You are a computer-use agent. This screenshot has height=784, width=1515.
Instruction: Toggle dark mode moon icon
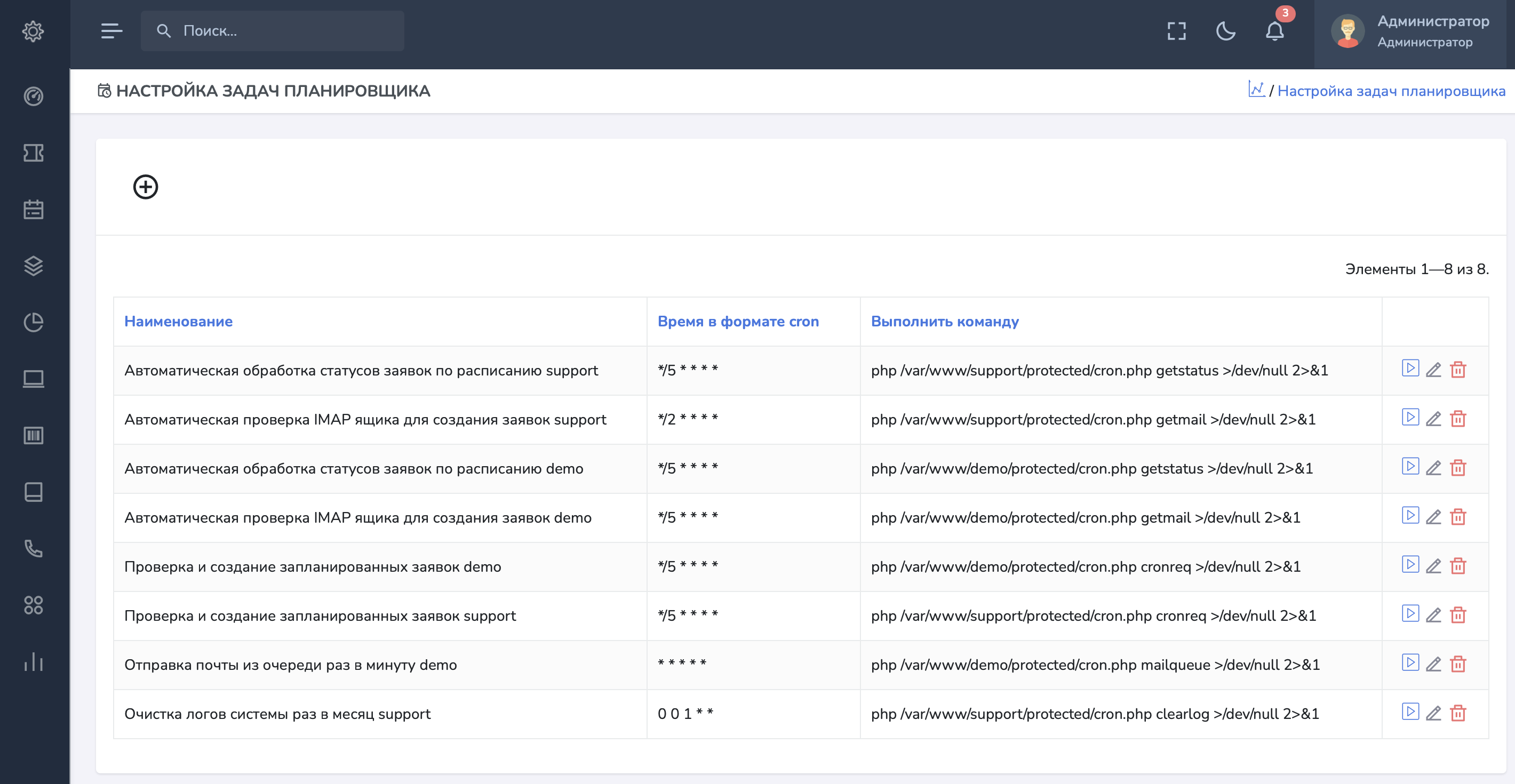(1226, 31)
